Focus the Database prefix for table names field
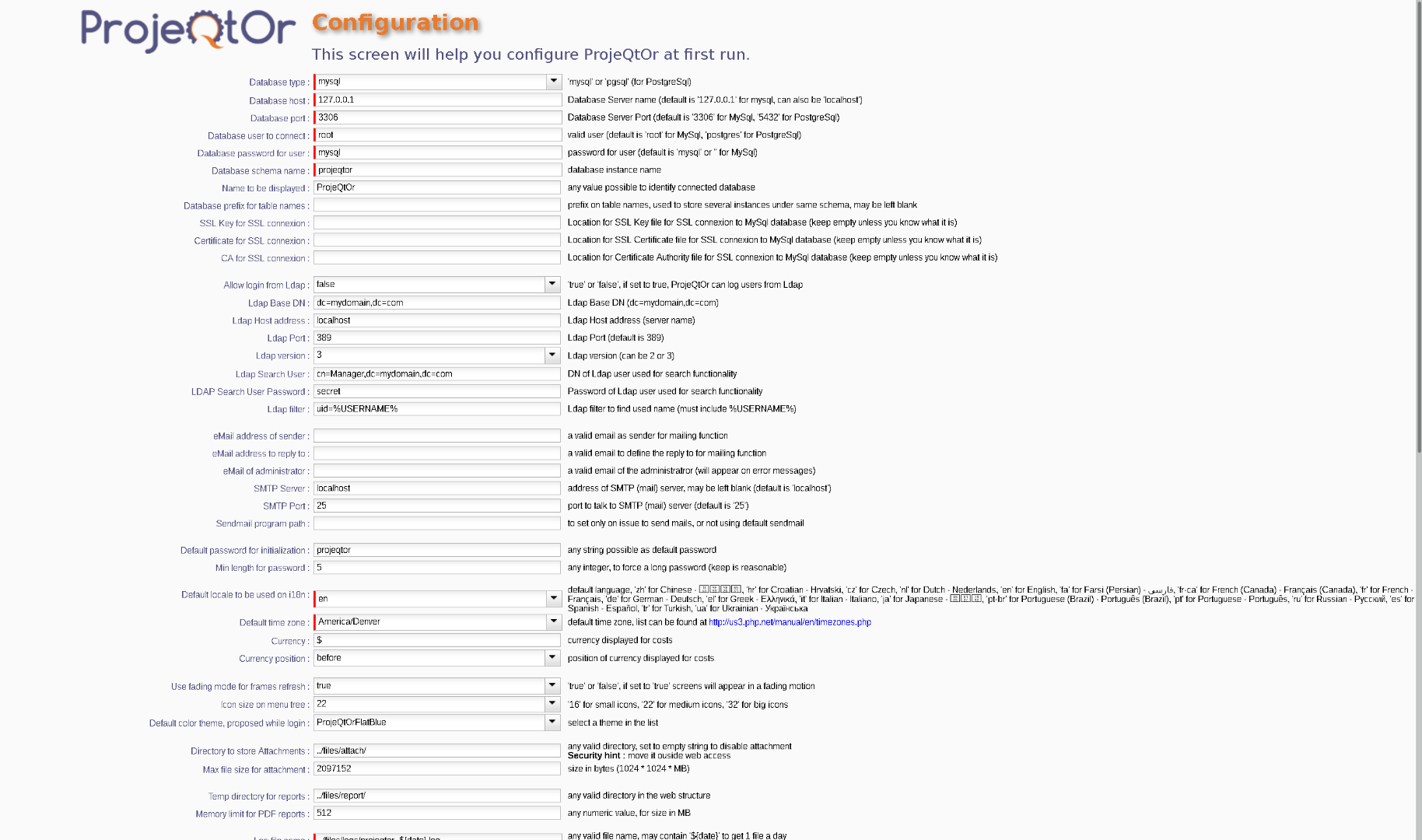 pyautogui.click(x=437, y=205)
